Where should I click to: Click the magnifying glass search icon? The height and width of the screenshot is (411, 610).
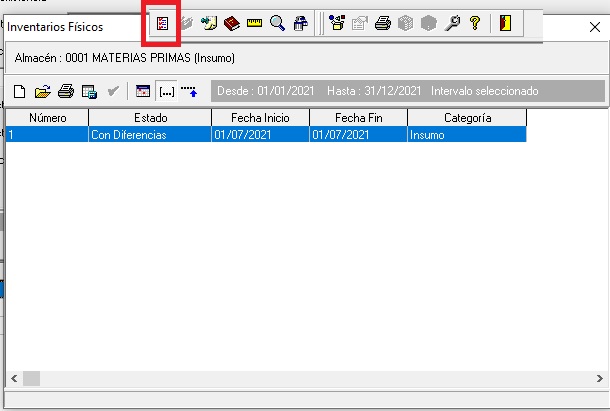pyautogui.click(x=277, y=23)
